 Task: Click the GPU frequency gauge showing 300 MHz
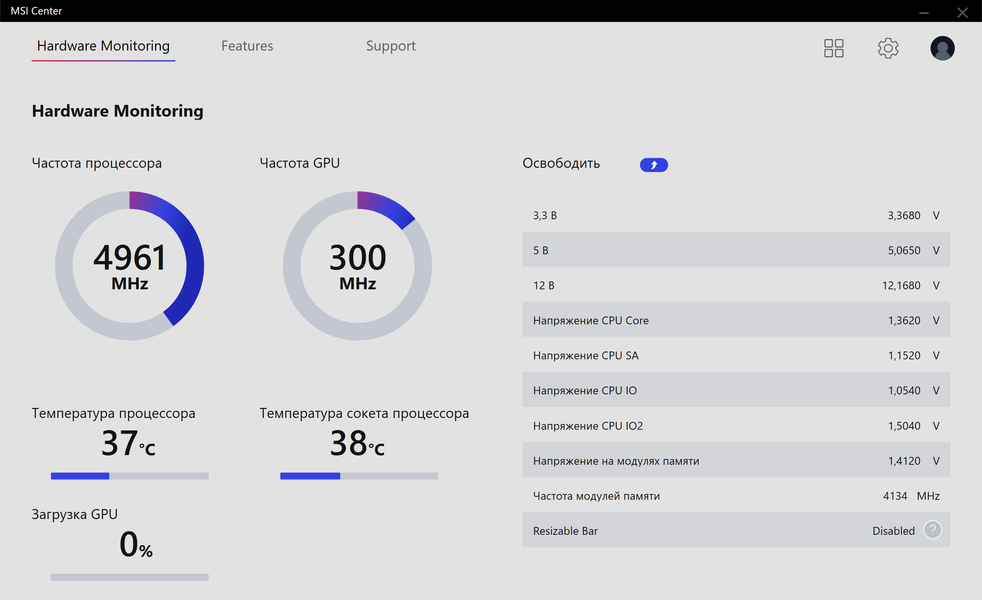pyautogui.click(x=357, y=266)
